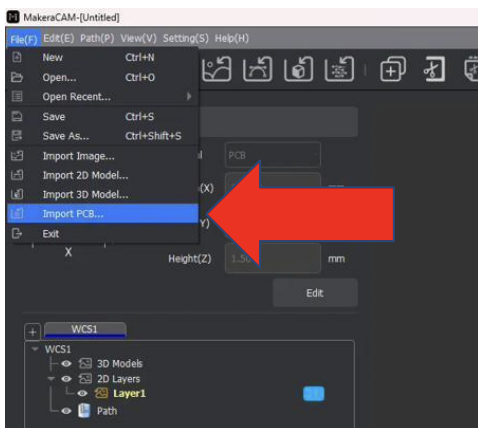Image resolution: width=478 pixels, height=428 pixels.
Task: Select Import PCB... menu entry
Action: (103, 214)
